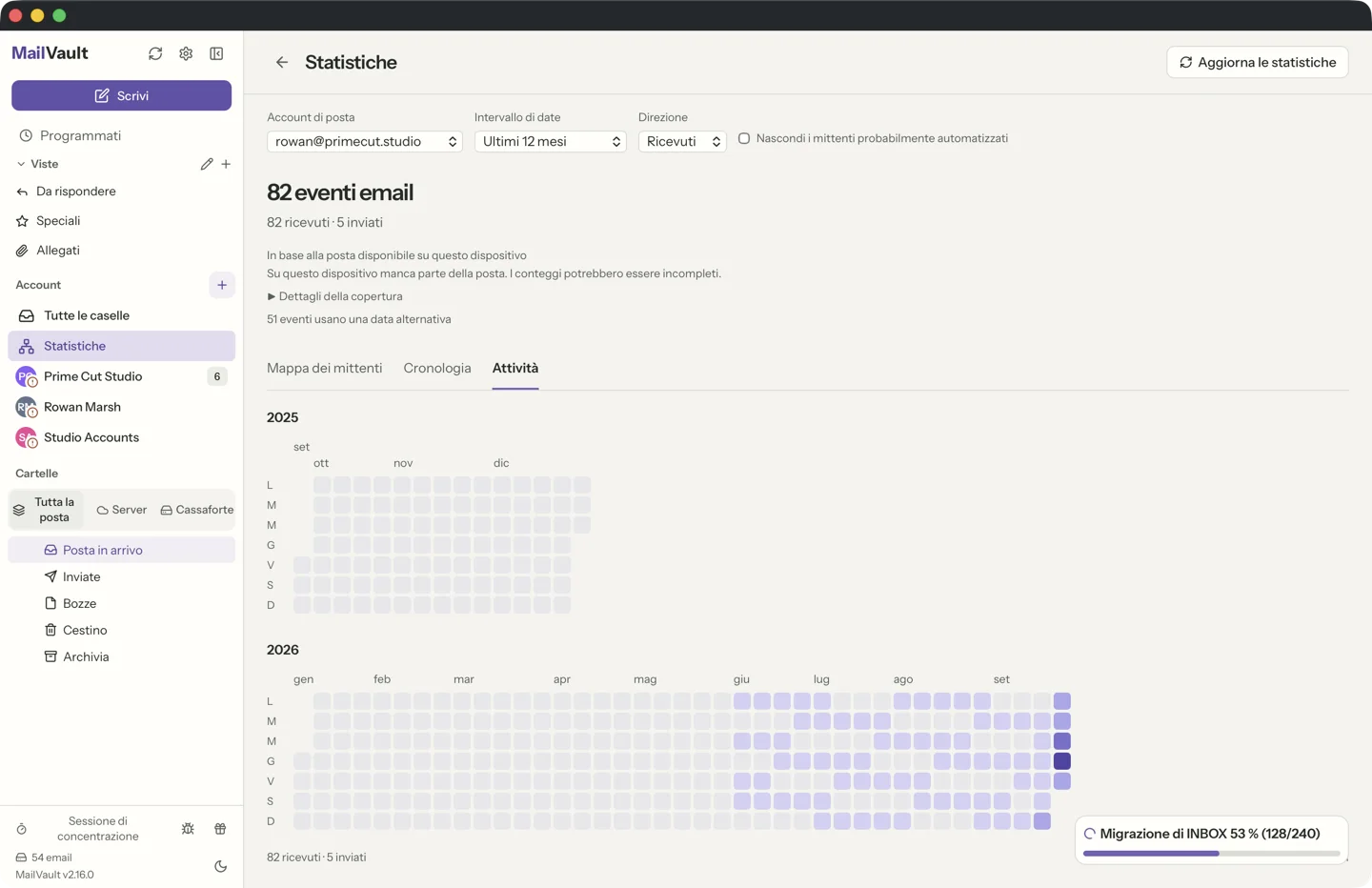Open the Account di posta dropdown
Image resolution: width=1372 pixels, height=888 pixels.
365,141
